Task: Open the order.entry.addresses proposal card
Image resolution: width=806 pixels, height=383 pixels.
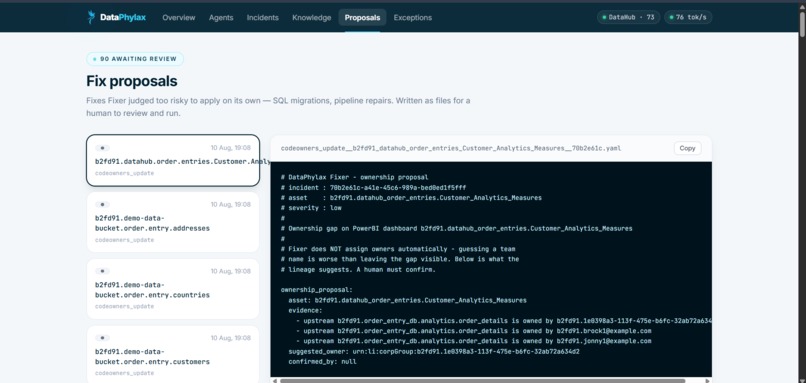Action: 173,222
